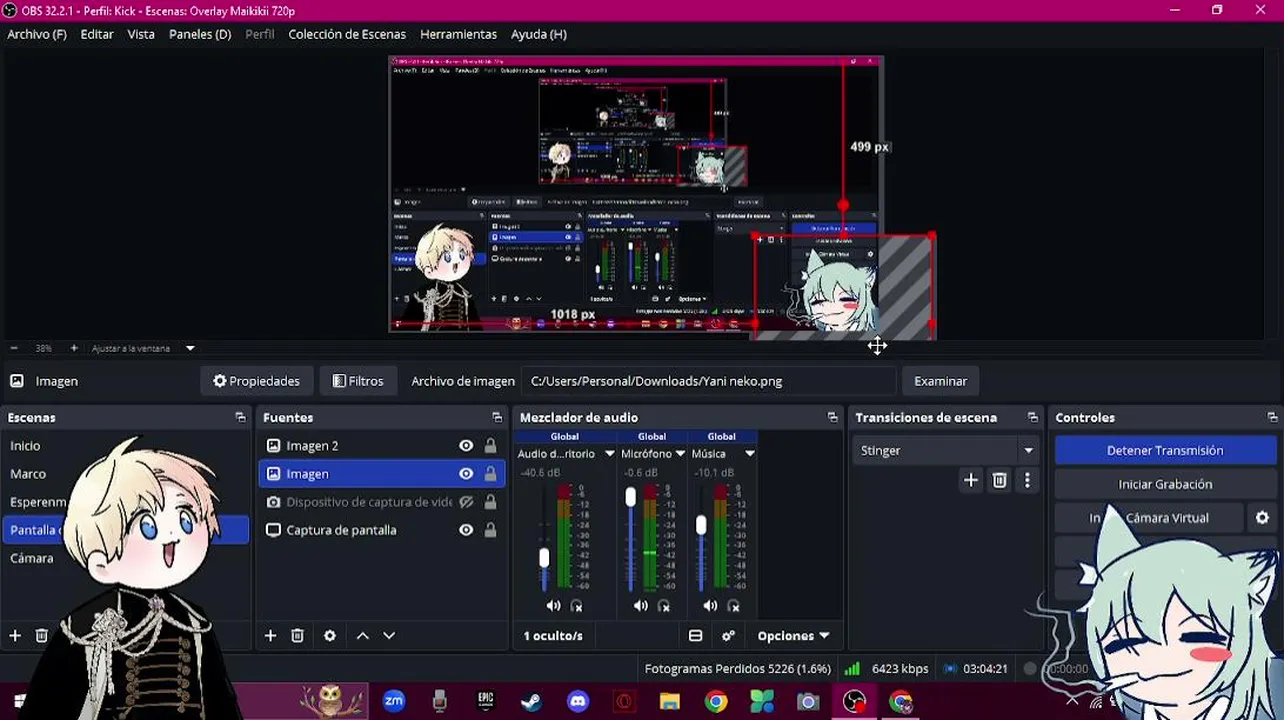The height and width of the screenshot is (720, 1284).
Task: Hide the Captura de pantalla source
Action: (466, 530)
